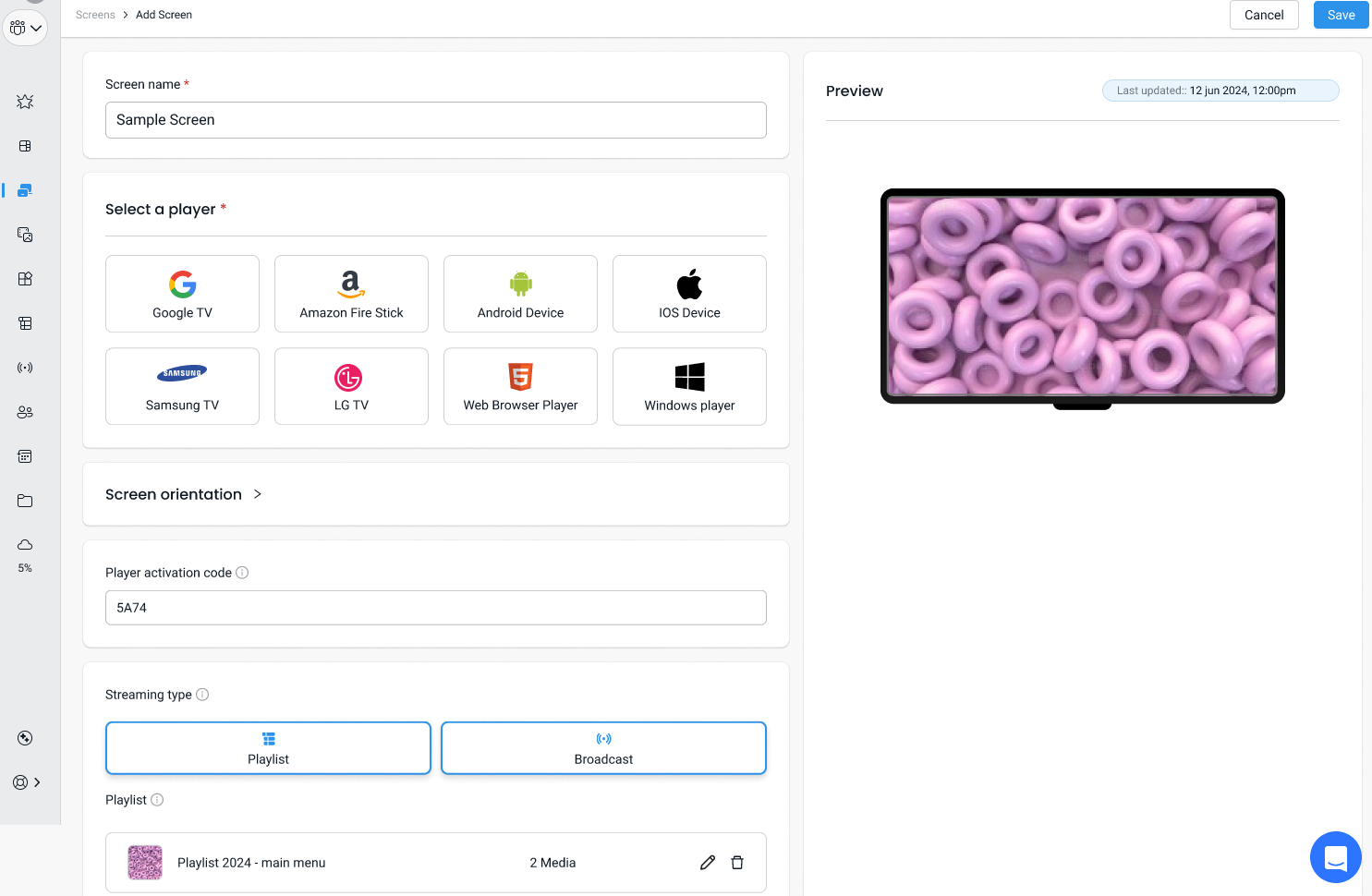Screen dimensions: 1372x896
Task: Go back to Screens via the breadcrumb
Action: coord(95,15)
